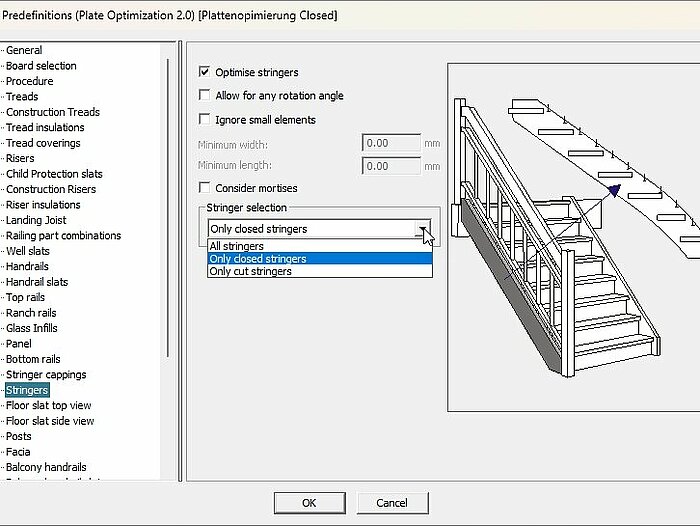Image resolution: width=700 pixels, height=526 pixels.
Task: Click the Cancel button
Action: pos(392,503)
